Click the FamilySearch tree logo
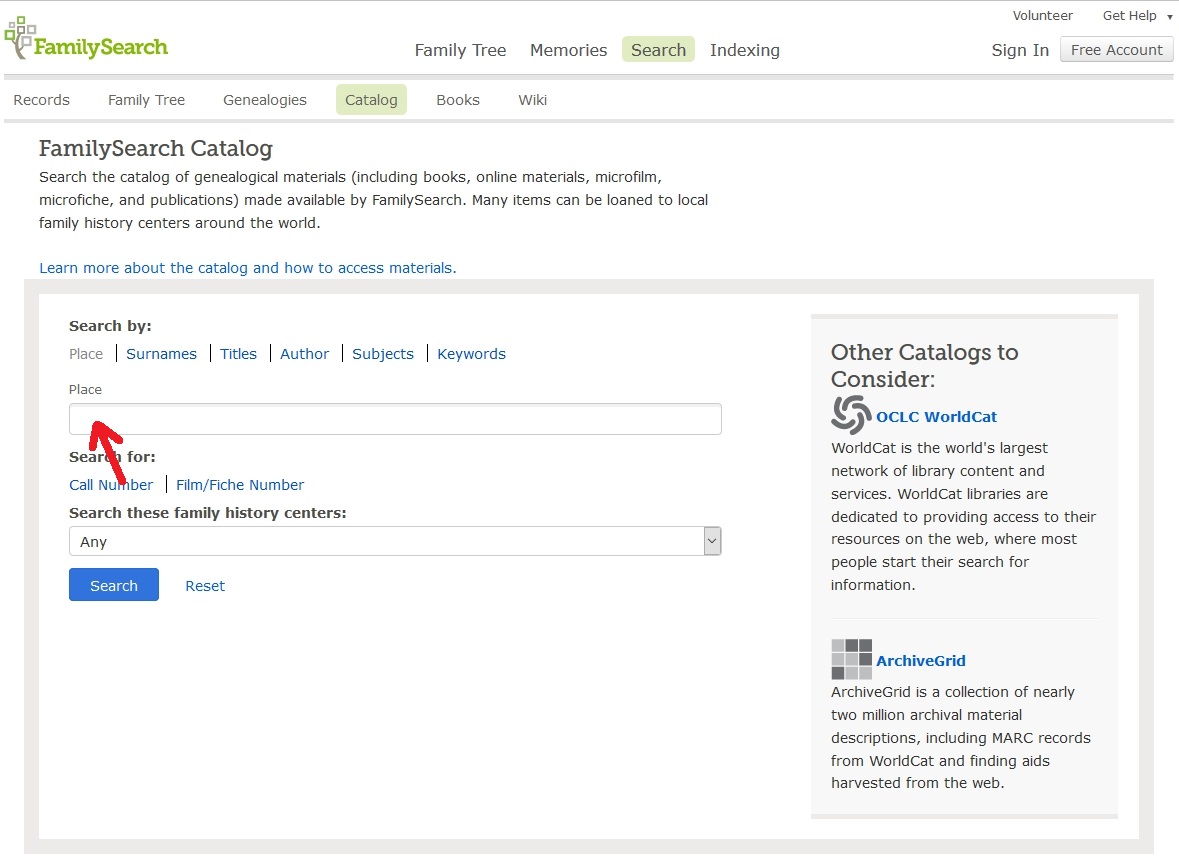The height and width of the screenshot is (858, 1179). 20,38
